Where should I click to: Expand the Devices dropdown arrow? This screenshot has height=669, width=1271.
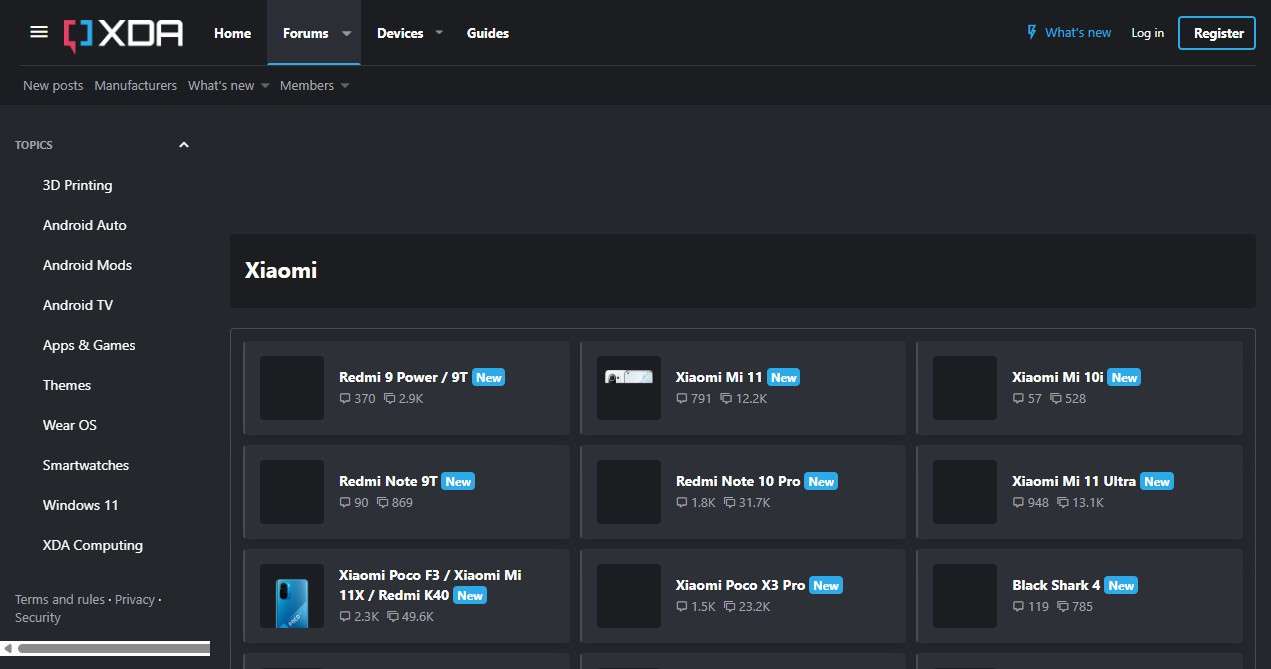[x=440, y=33]
